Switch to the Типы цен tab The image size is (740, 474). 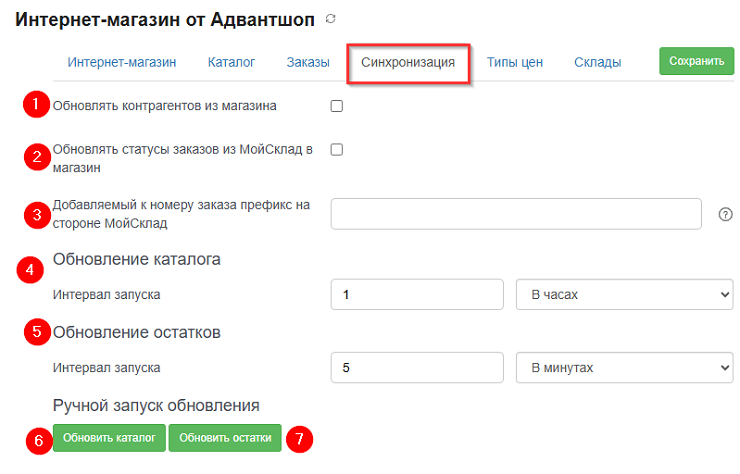514,62
